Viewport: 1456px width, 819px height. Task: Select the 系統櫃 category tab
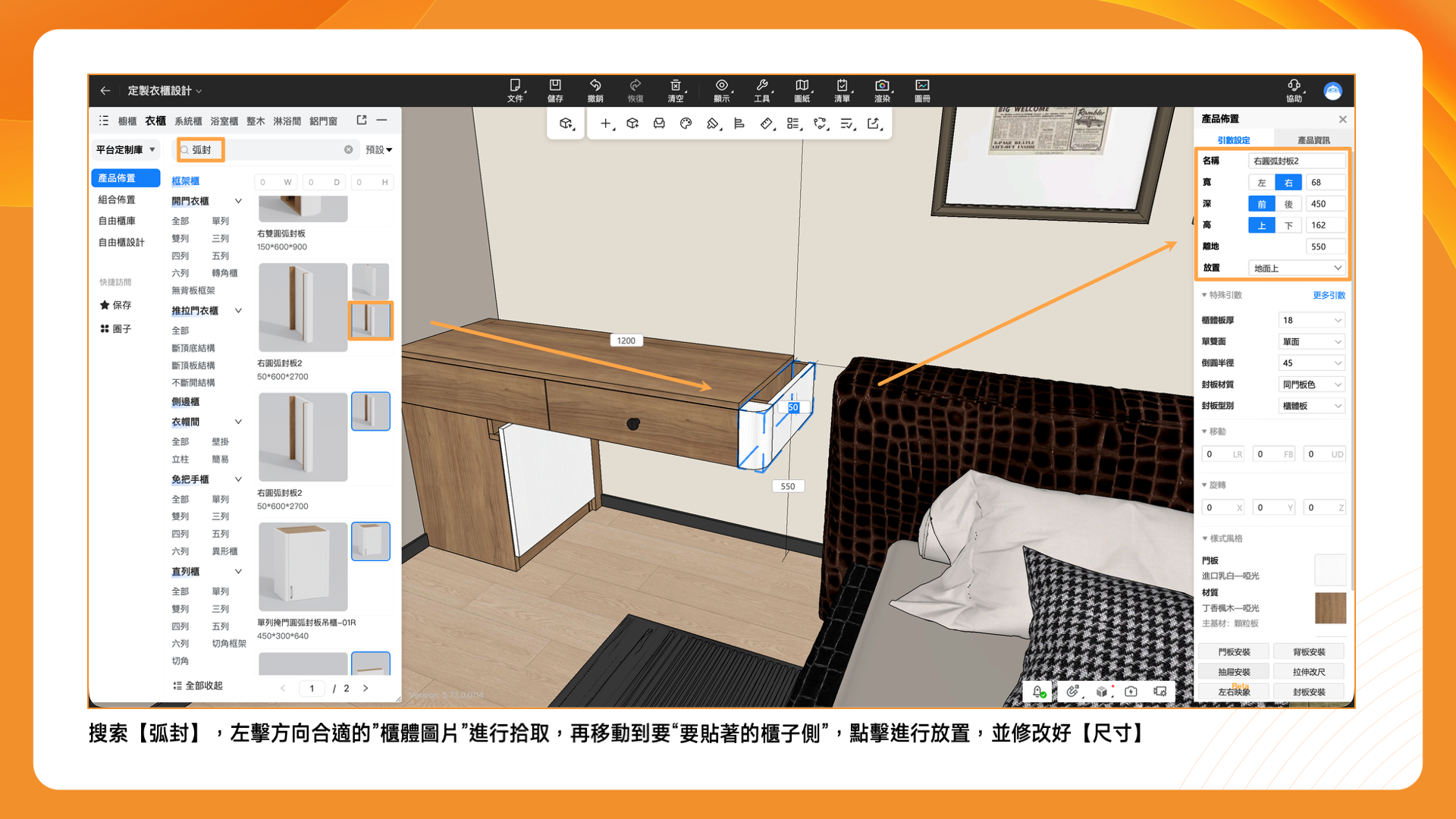[x=188, y=121]
